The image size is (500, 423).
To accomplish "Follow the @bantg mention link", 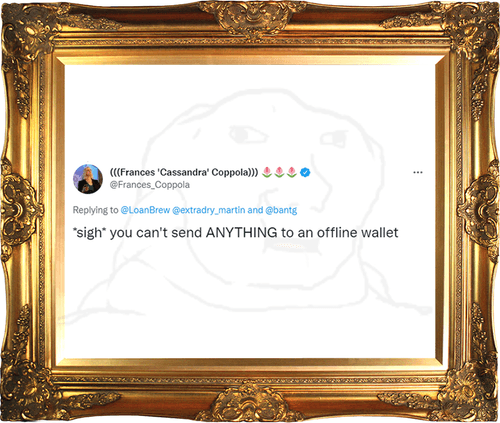I will coord(281,210).
